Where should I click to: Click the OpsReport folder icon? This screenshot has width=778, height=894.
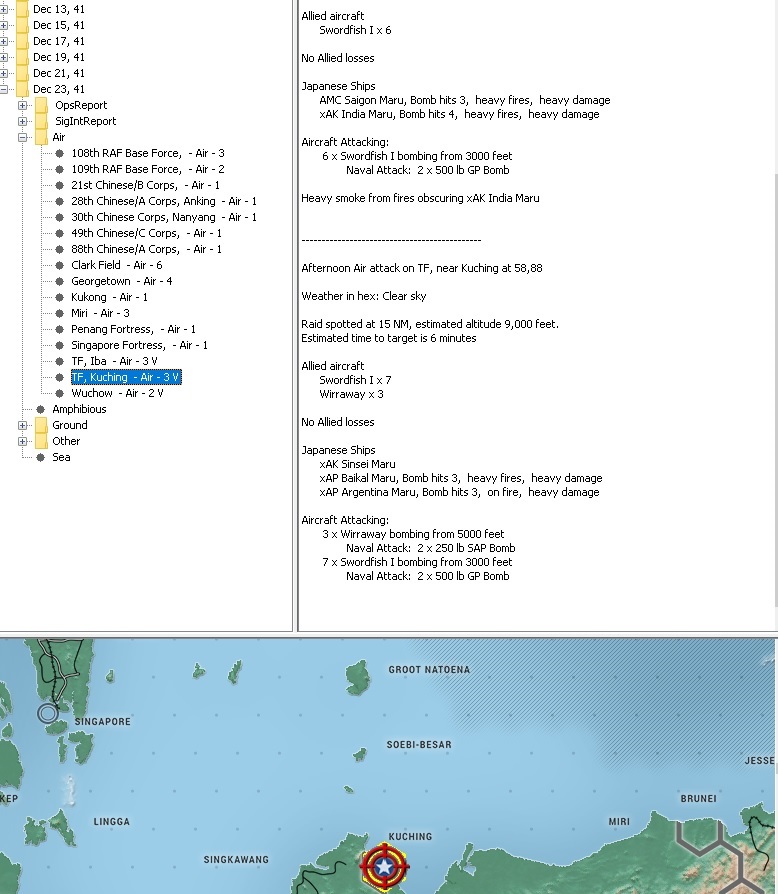[x=41, y=105]
